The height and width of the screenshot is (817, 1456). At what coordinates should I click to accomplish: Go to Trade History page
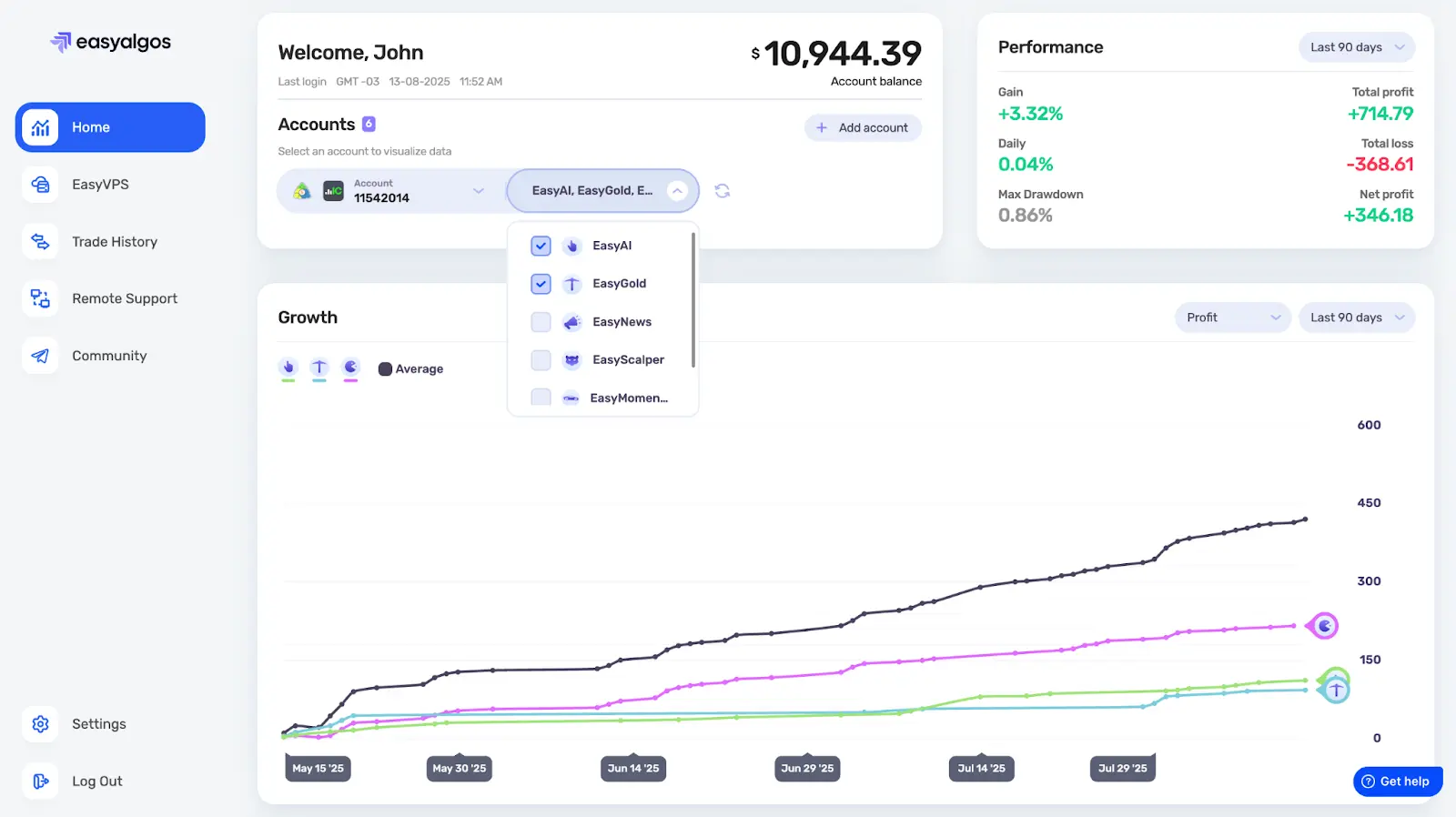pyautogui.click(x=114, y=242)
